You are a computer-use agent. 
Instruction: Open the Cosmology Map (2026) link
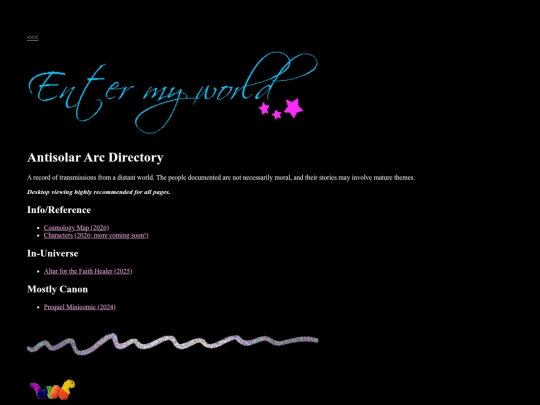click(x=76, y=228)
